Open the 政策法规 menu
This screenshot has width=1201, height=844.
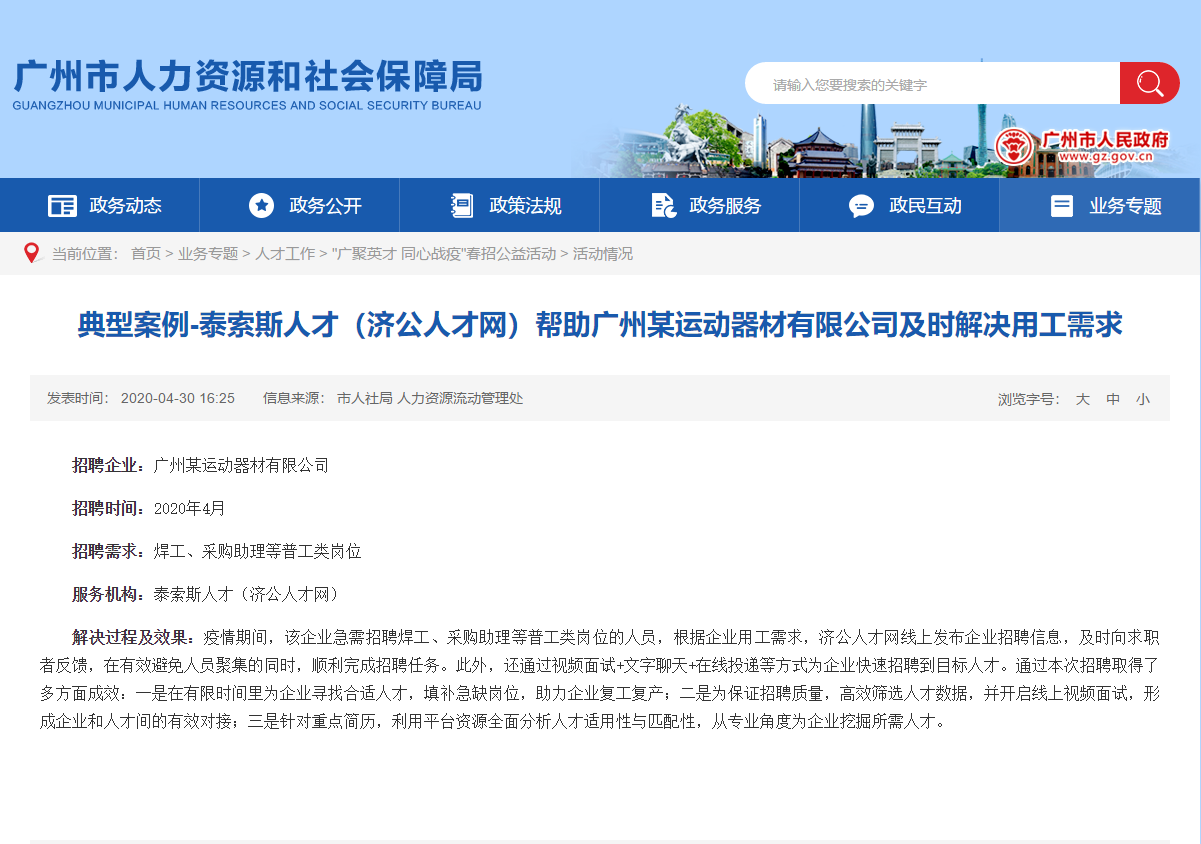[500, 205]
